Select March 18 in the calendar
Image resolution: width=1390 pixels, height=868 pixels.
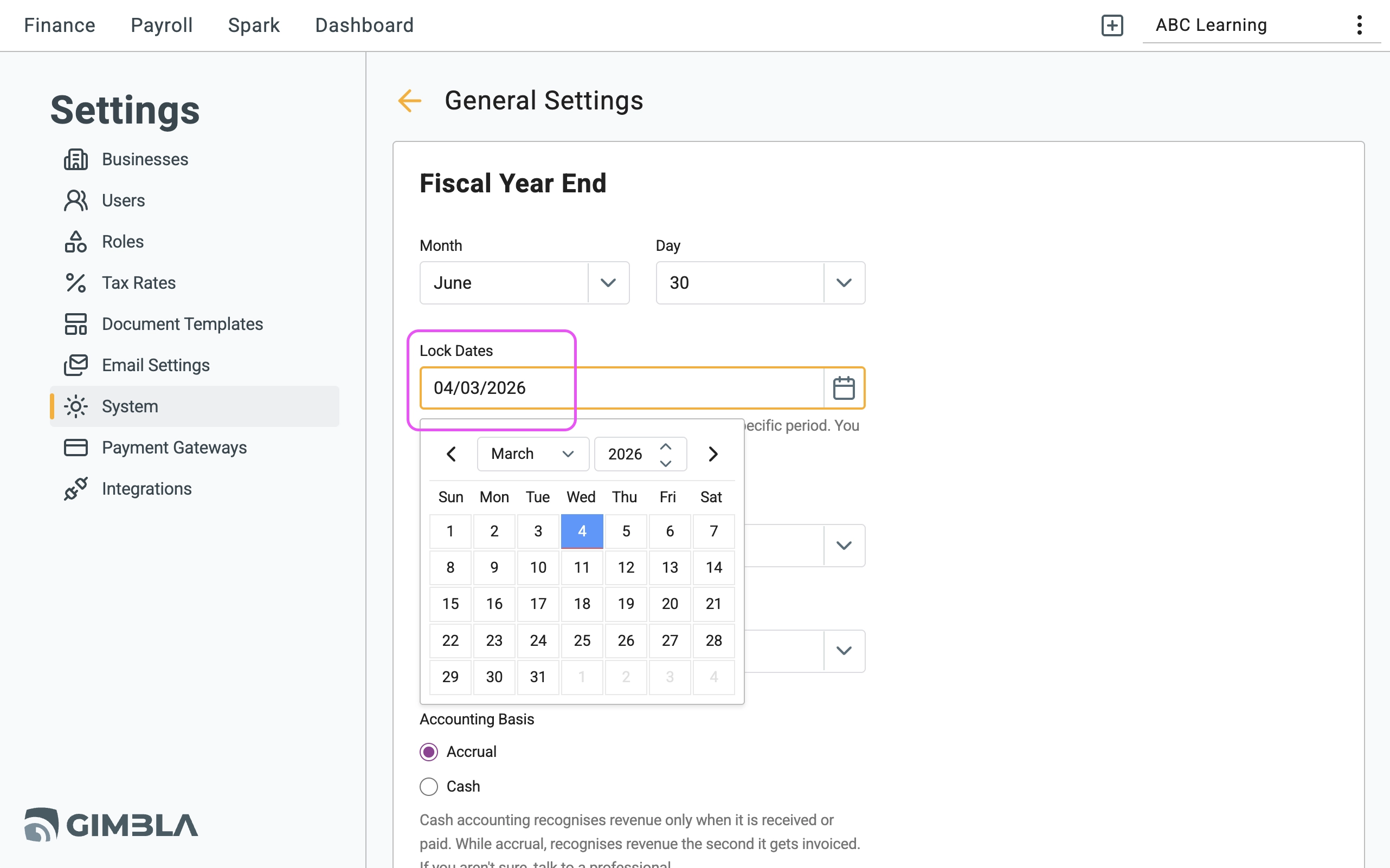(x=582, y=604)
